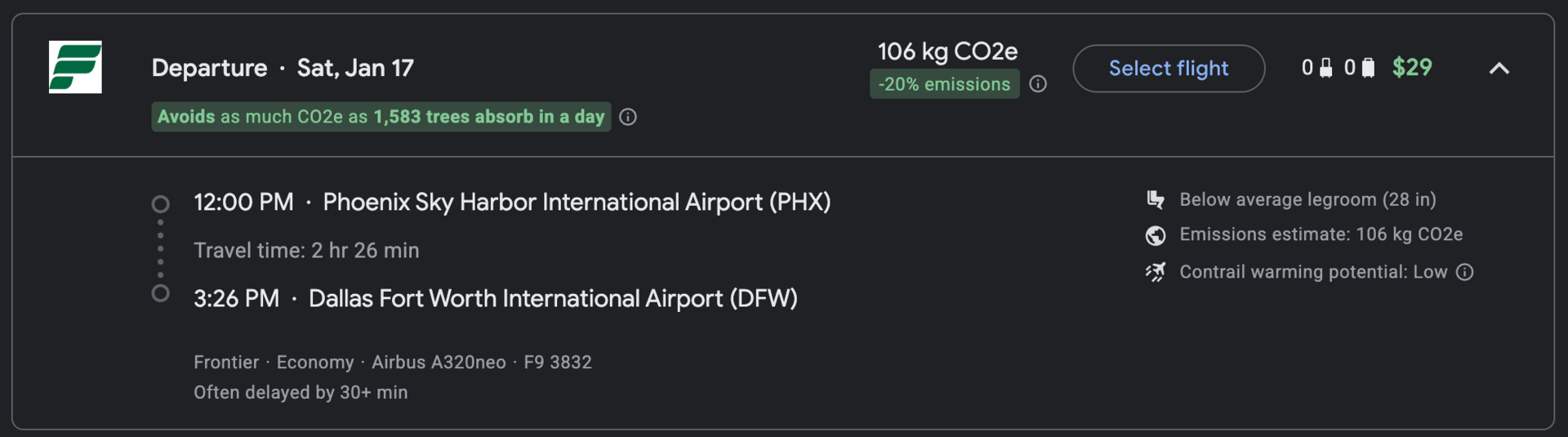Click the contrail warming potential info icon
Viewport: 1568px width, 437px height.
(1465, 272)
